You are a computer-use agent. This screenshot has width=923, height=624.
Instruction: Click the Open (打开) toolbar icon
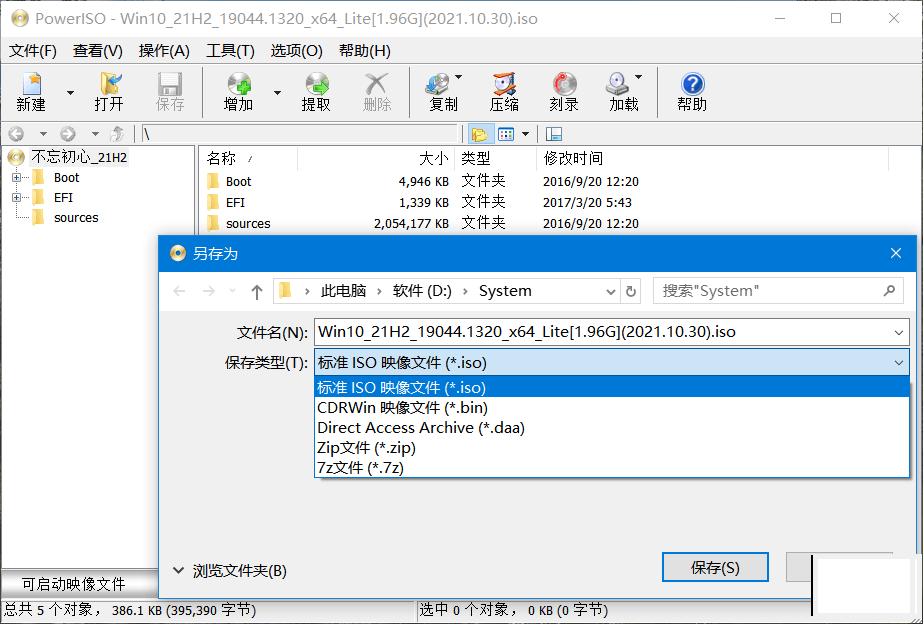tap(109, 92)
